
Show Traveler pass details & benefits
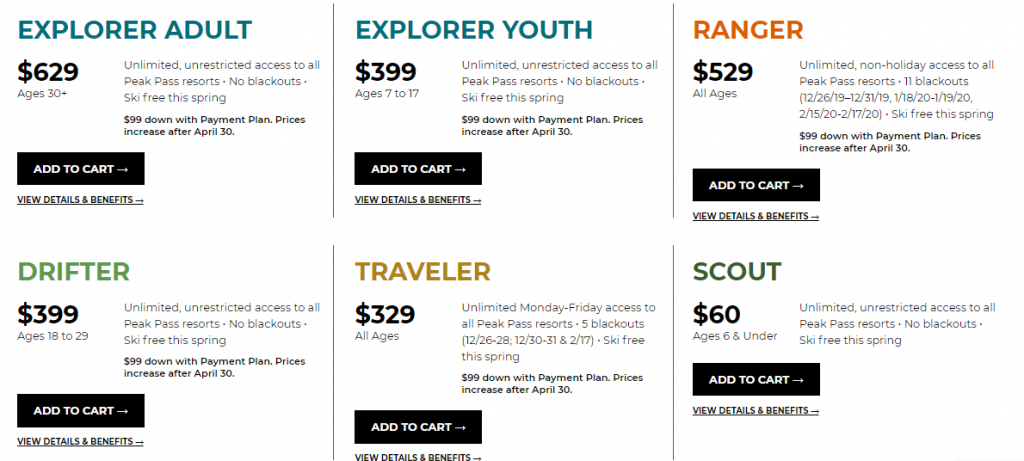coord(418,457)
